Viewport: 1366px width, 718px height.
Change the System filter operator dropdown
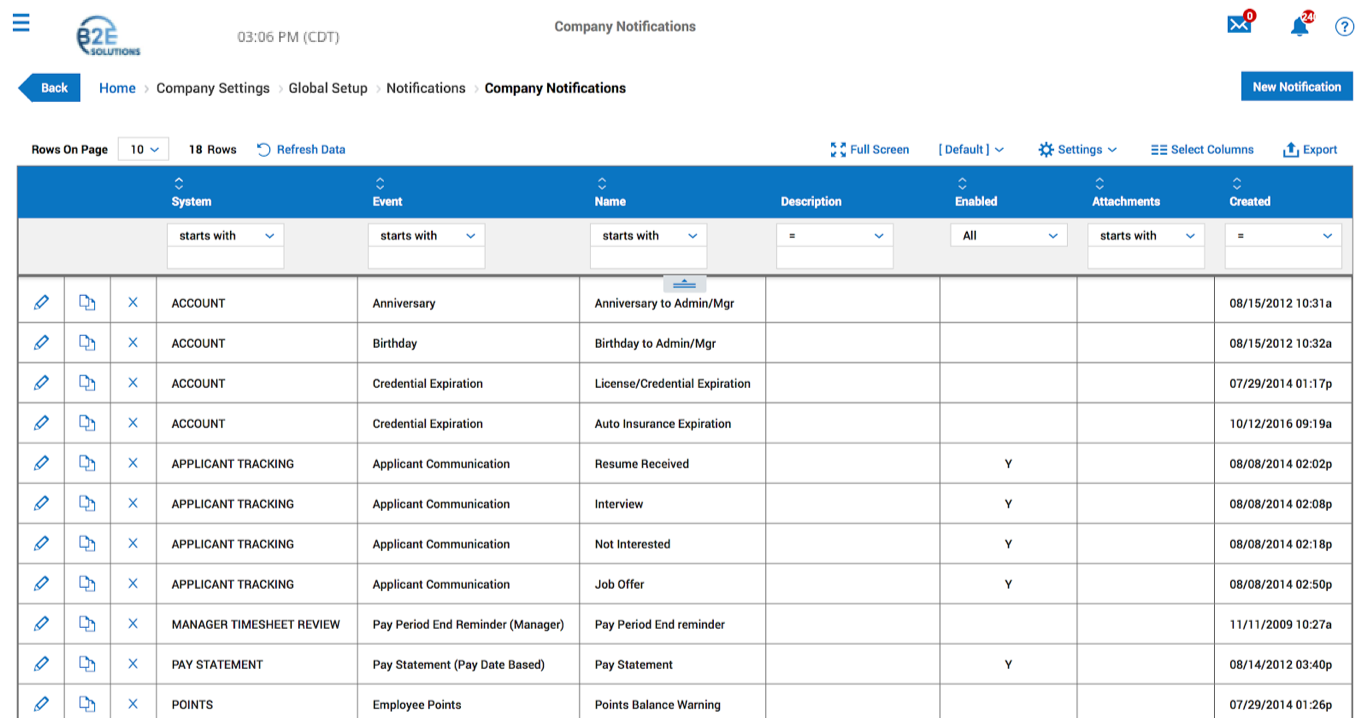pos(225,235)
